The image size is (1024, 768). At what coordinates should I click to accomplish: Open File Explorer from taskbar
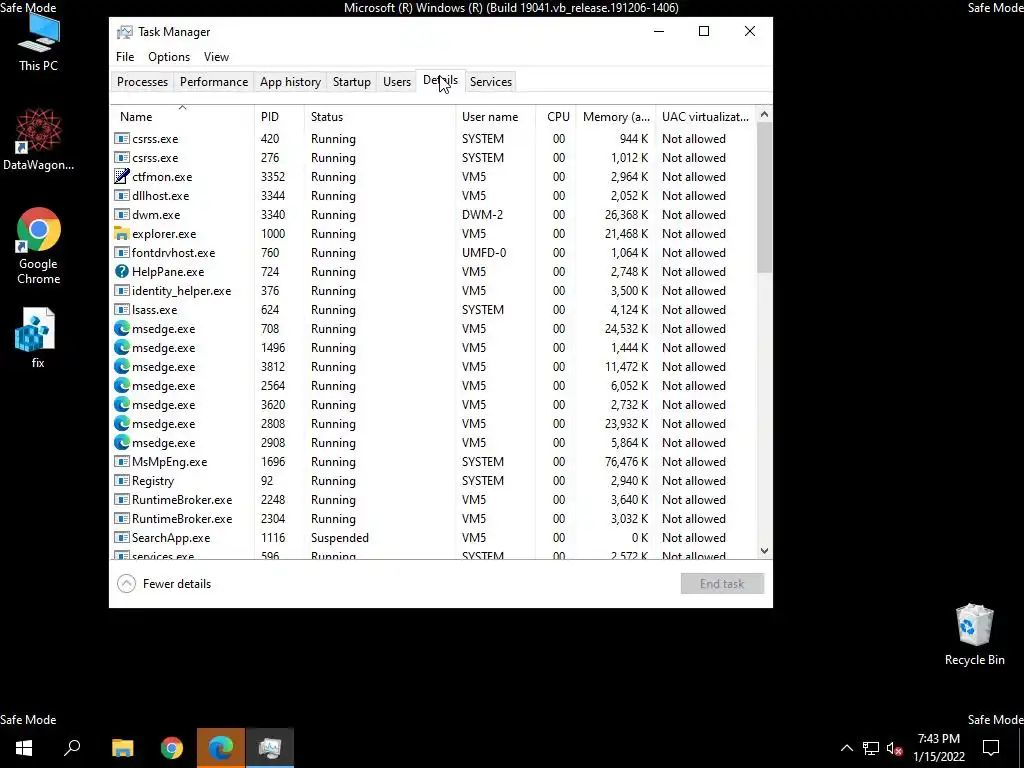coord(122,748)
